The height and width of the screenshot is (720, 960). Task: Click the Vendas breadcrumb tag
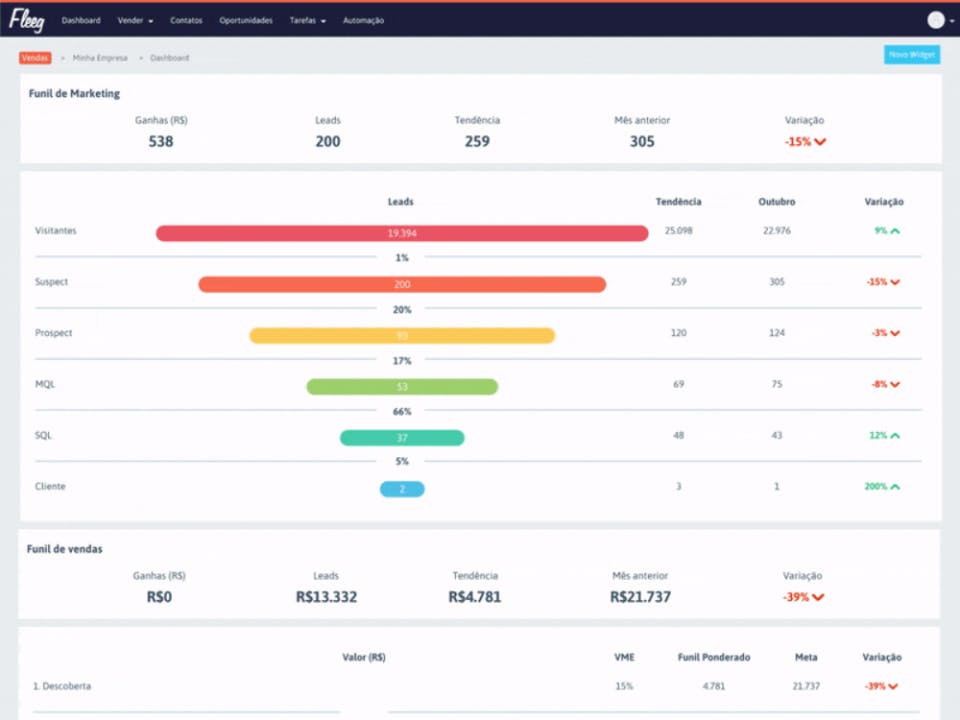(35, 58)
